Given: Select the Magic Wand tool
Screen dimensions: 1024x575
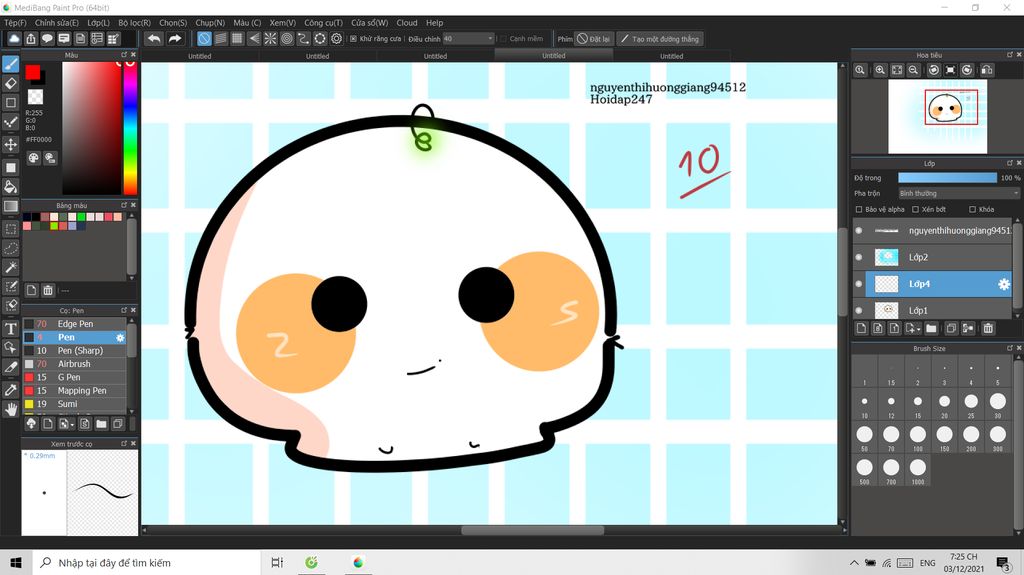Looking at the screenshot, I should pos(10,267).
